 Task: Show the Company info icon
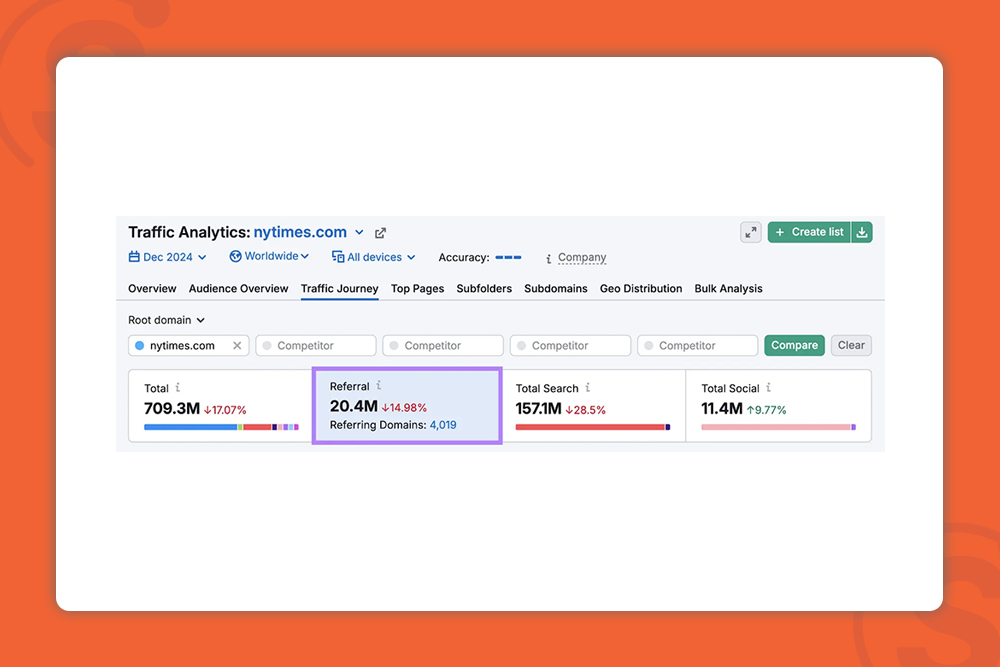tap(548, 258)
